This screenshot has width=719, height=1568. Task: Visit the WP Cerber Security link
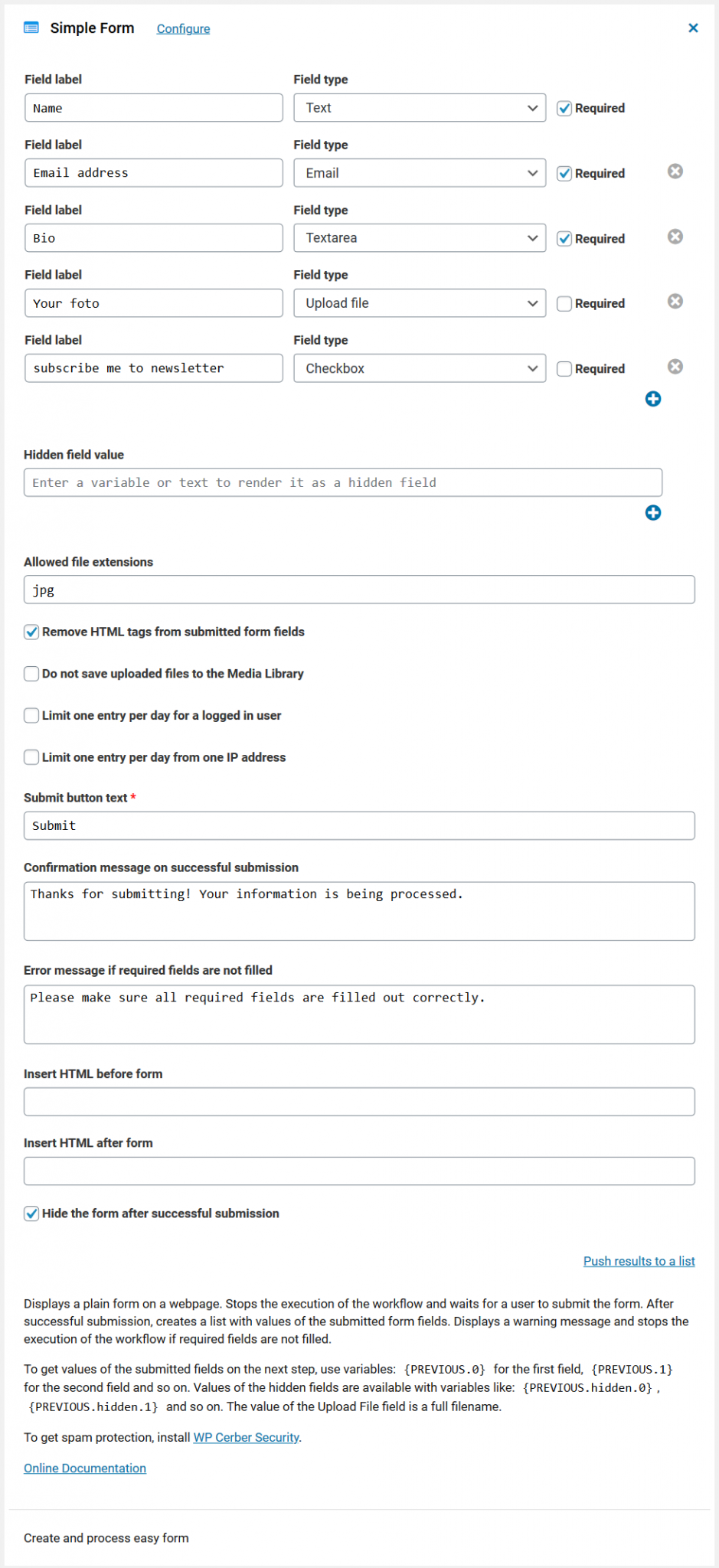click(x=246, y=1437)
